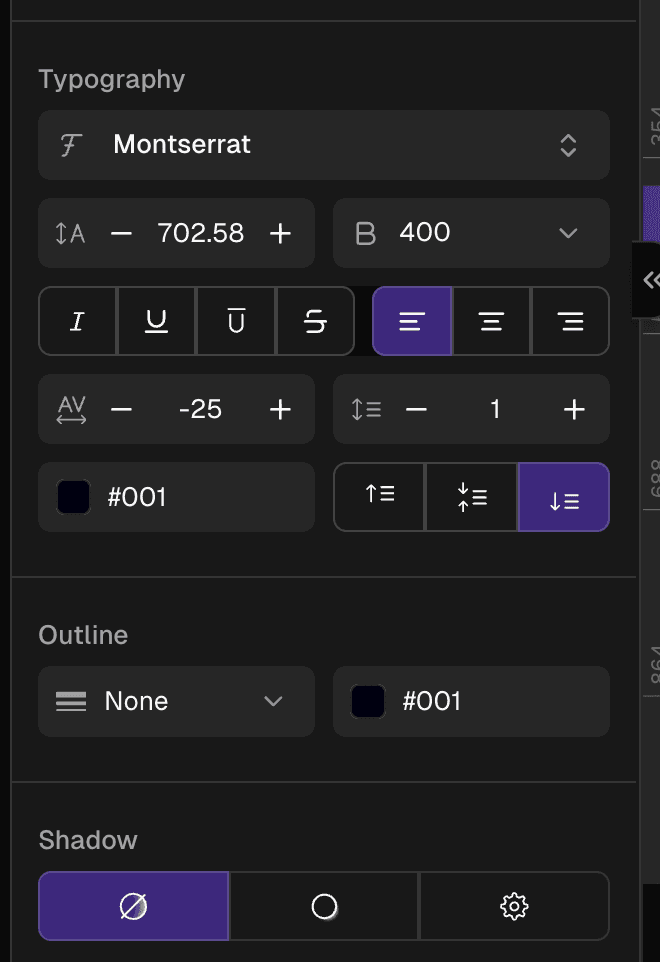
Task: Toggle underline text style
Action: 156,322
